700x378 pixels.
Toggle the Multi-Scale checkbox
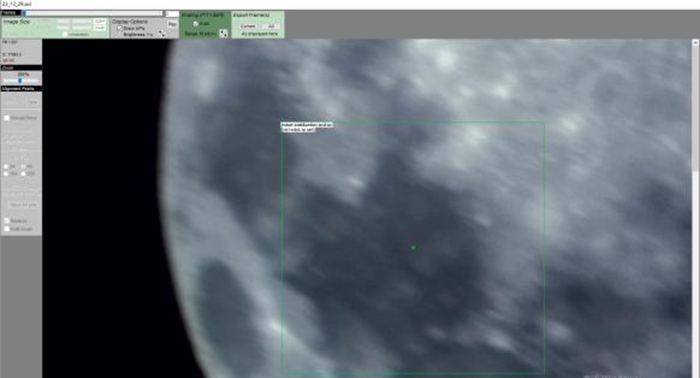tap(7, 228)
